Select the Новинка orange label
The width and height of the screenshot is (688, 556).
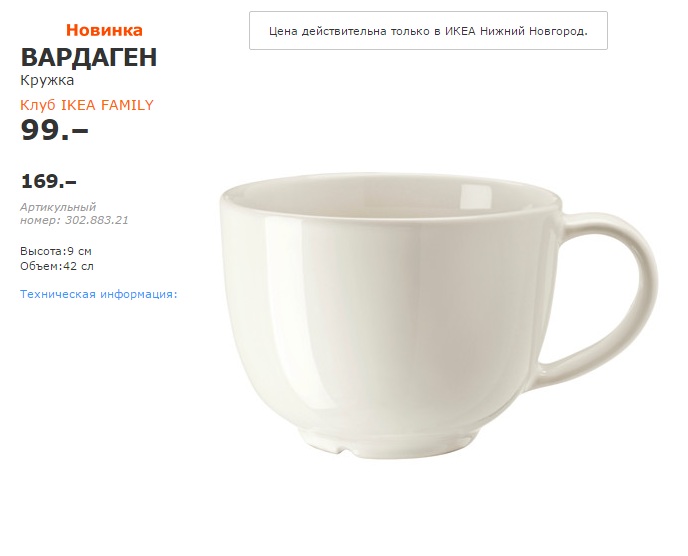[x=104, y=30]
